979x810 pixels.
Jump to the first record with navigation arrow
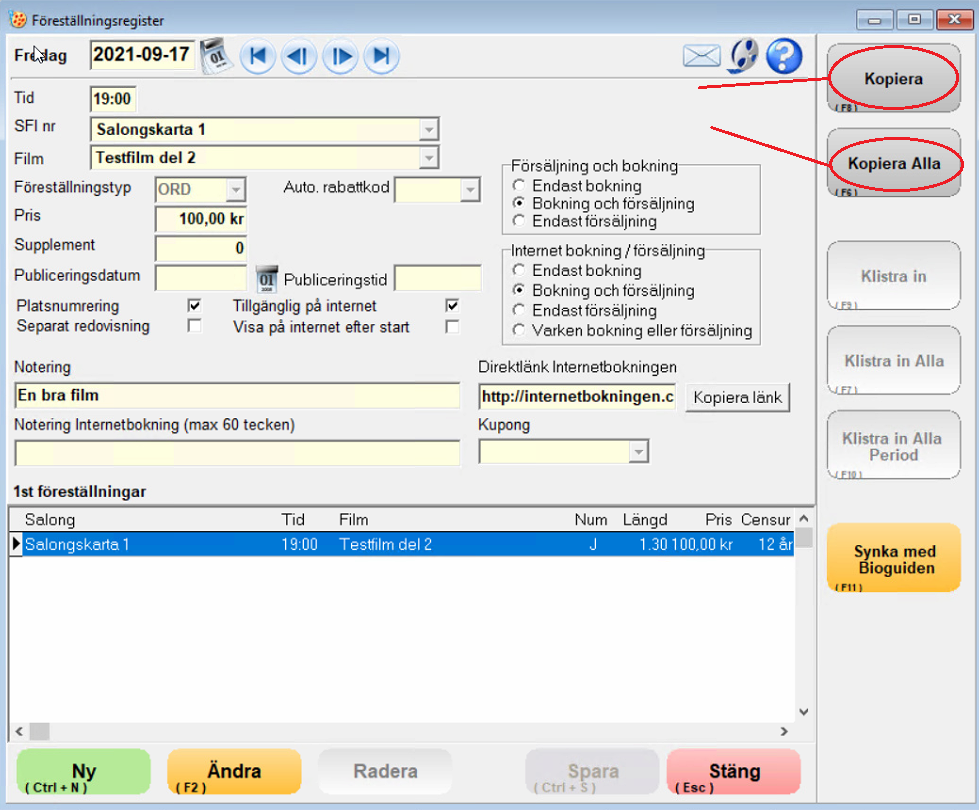click(x=257, y=56)
